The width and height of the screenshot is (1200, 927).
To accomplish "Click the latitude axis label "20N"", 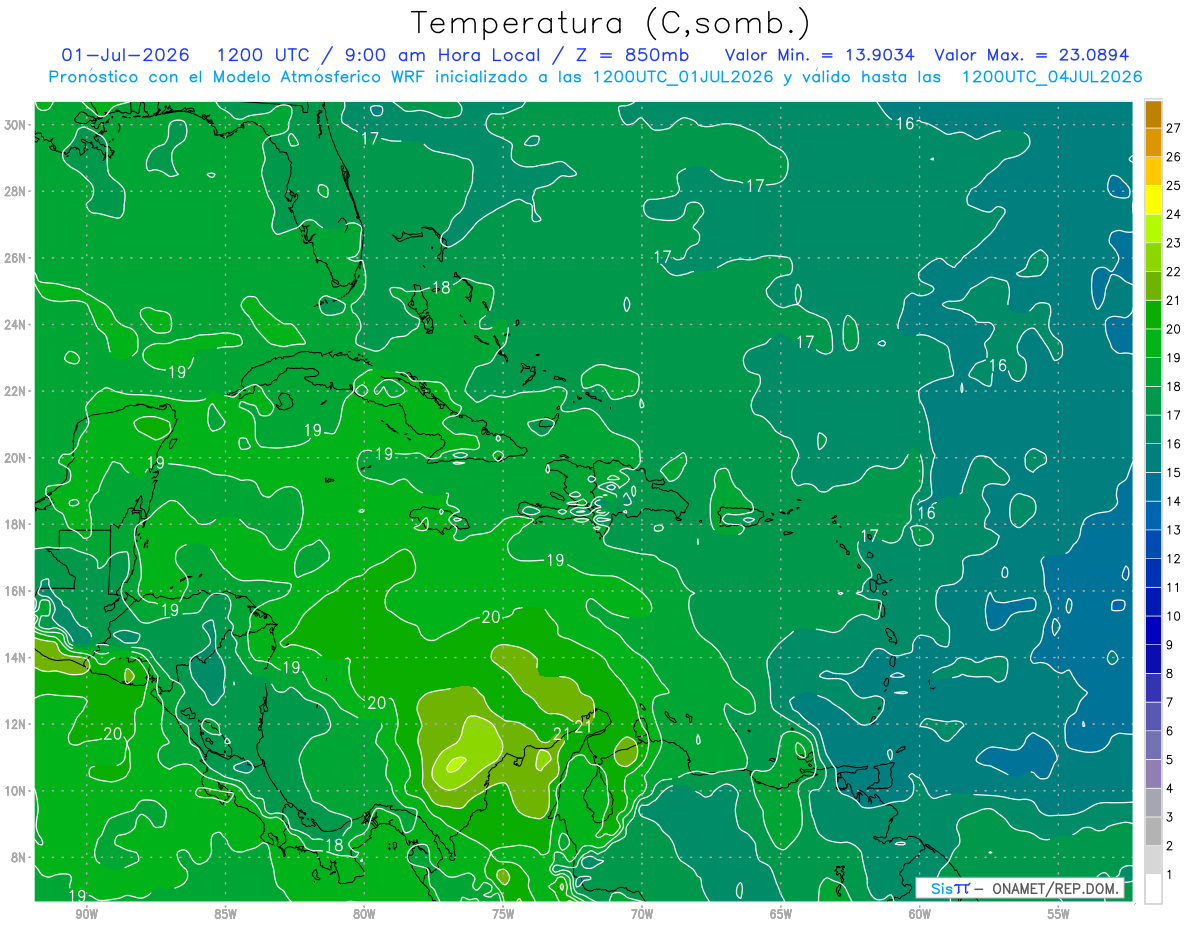I will click(14, 458).
